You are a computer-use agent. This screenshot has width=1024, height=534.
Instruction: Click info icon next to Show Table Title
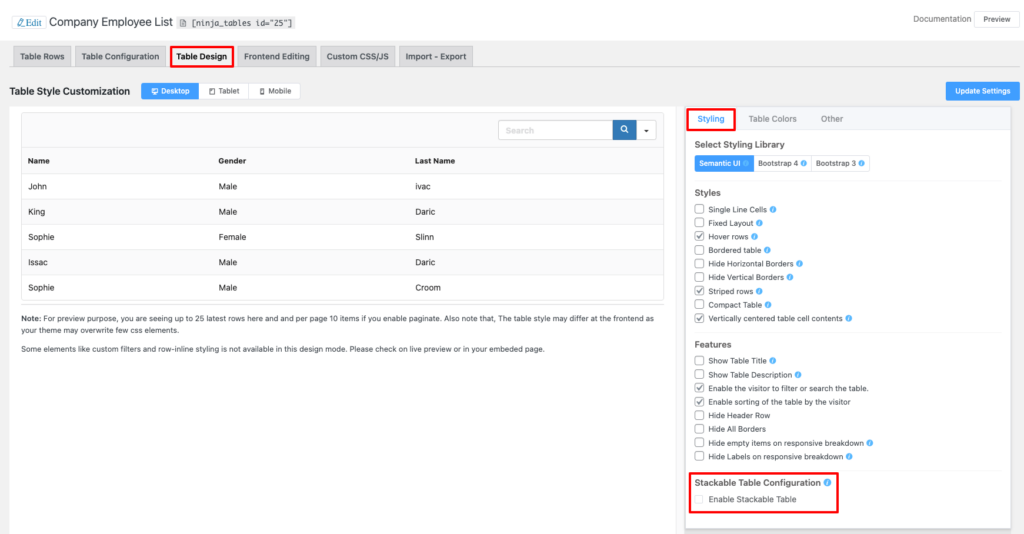pyautogui.click(x=773, y=360)
